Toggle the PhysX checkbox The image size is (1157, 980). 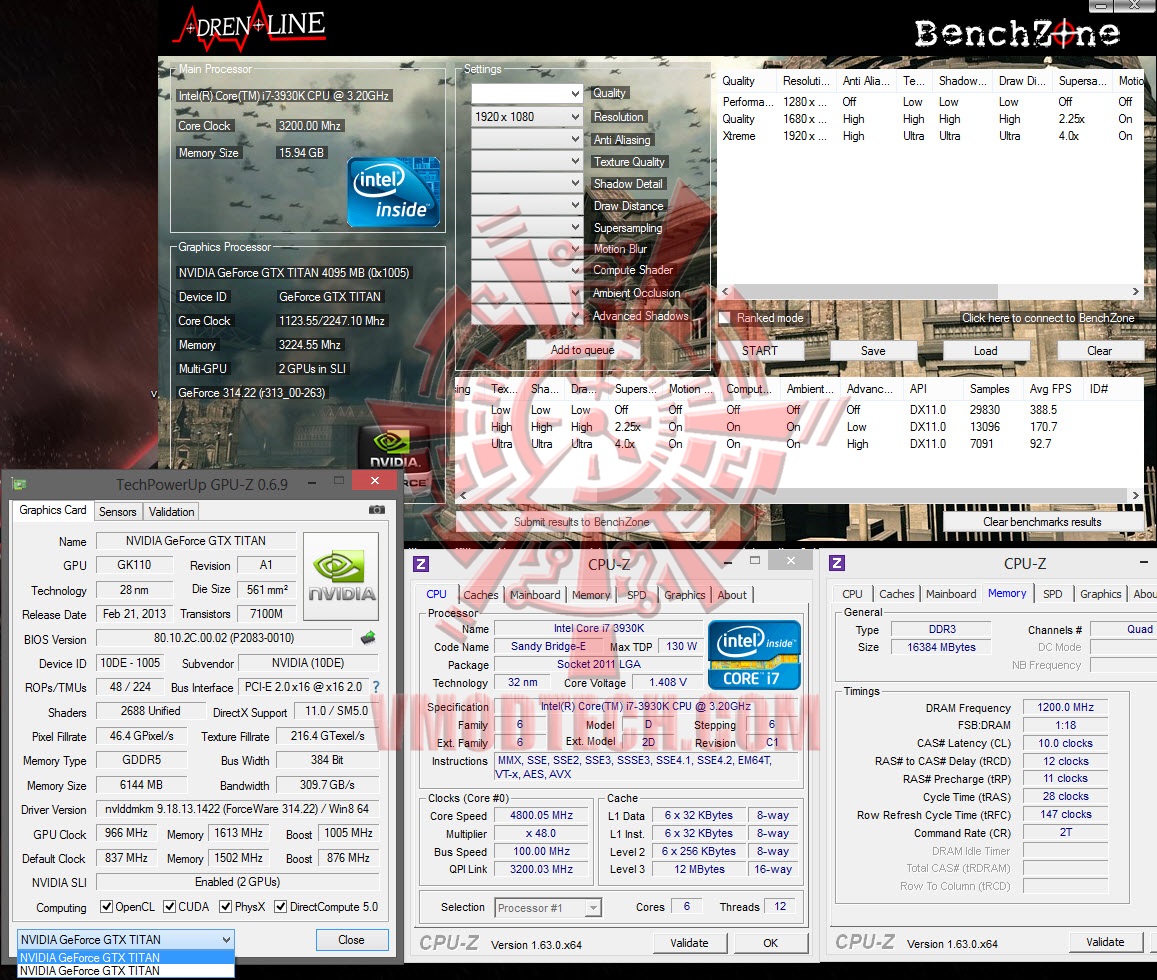pyautogui.click(x=226, y=906)
